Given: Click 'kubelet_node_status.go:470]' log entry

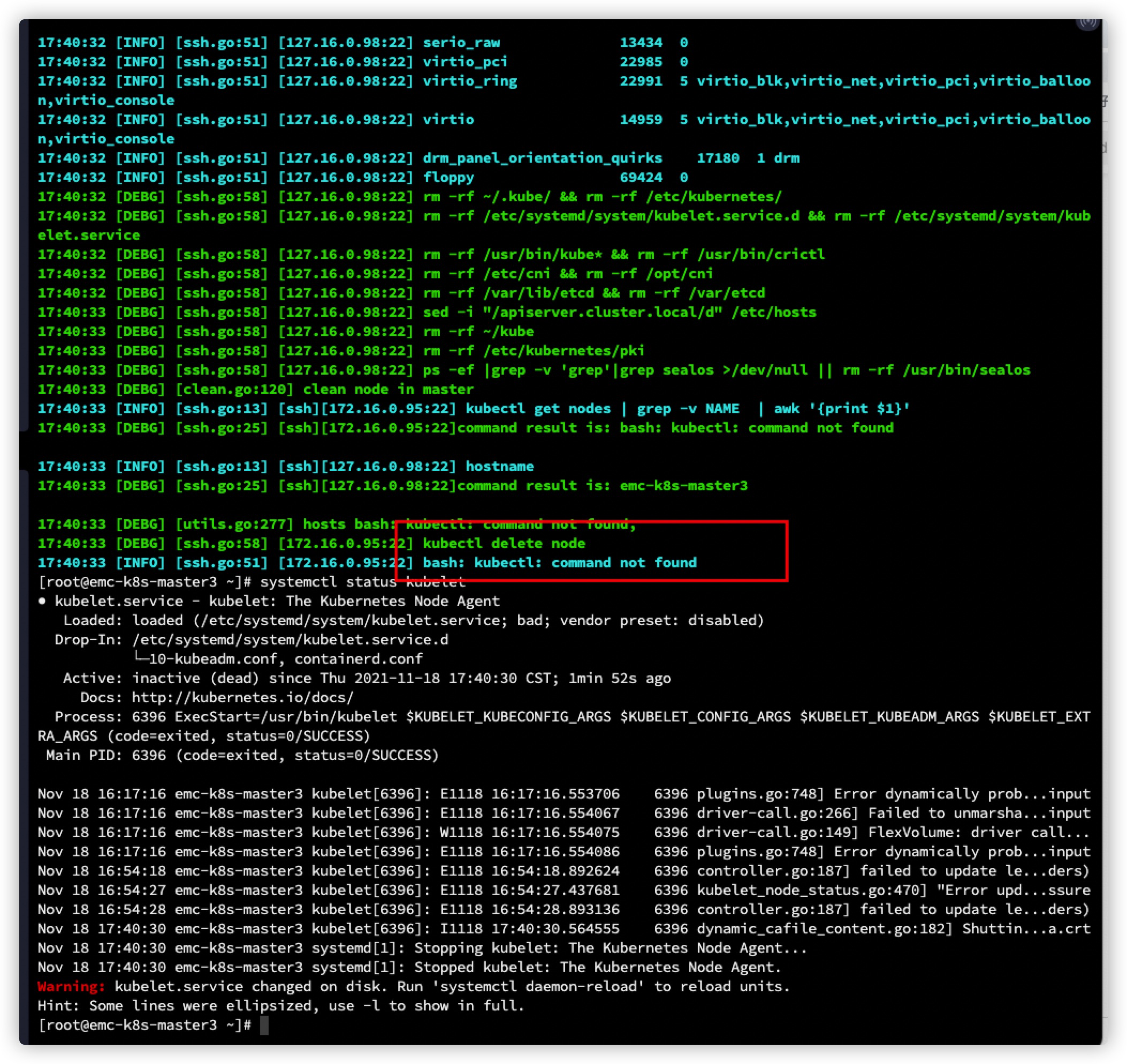Looking at the screenshot, I should [x=812, y=891].
